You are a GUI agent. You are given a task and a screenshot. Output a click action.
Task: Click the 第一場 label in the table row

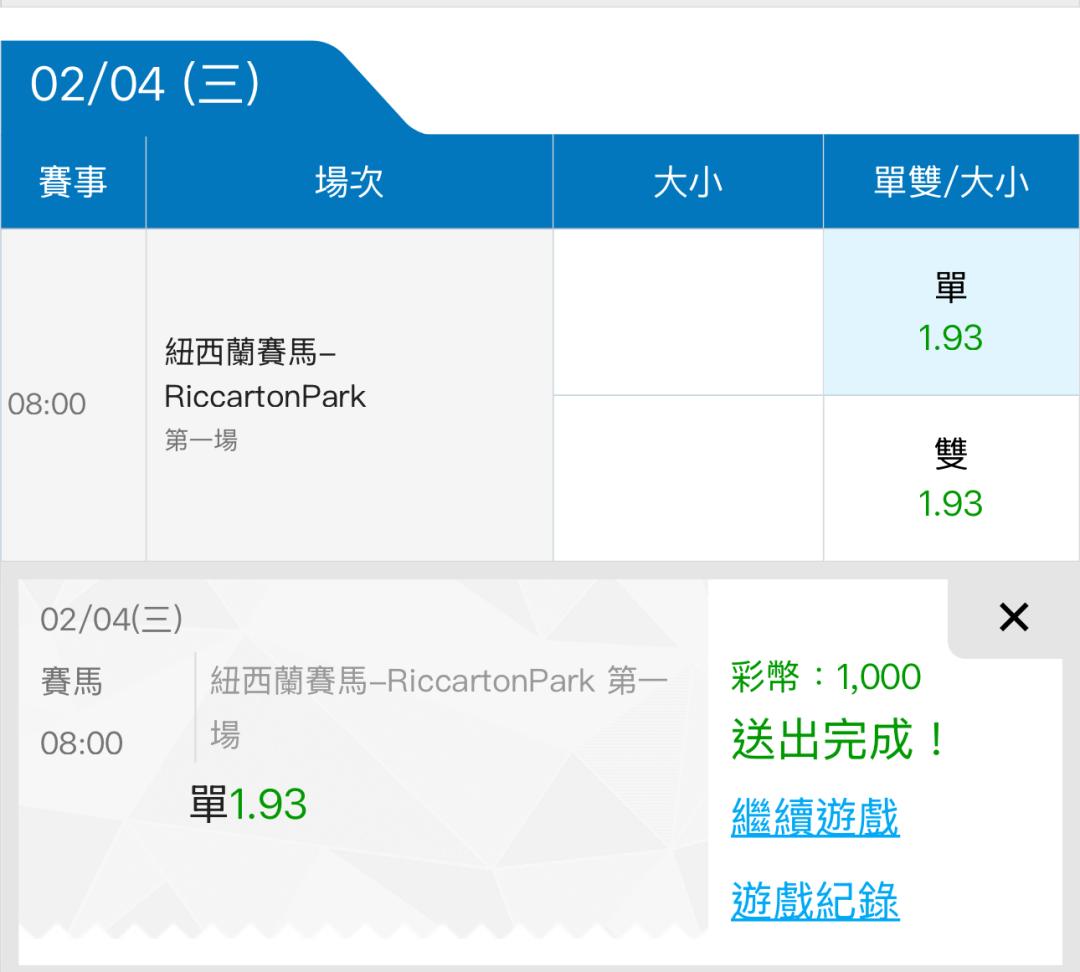201,440
